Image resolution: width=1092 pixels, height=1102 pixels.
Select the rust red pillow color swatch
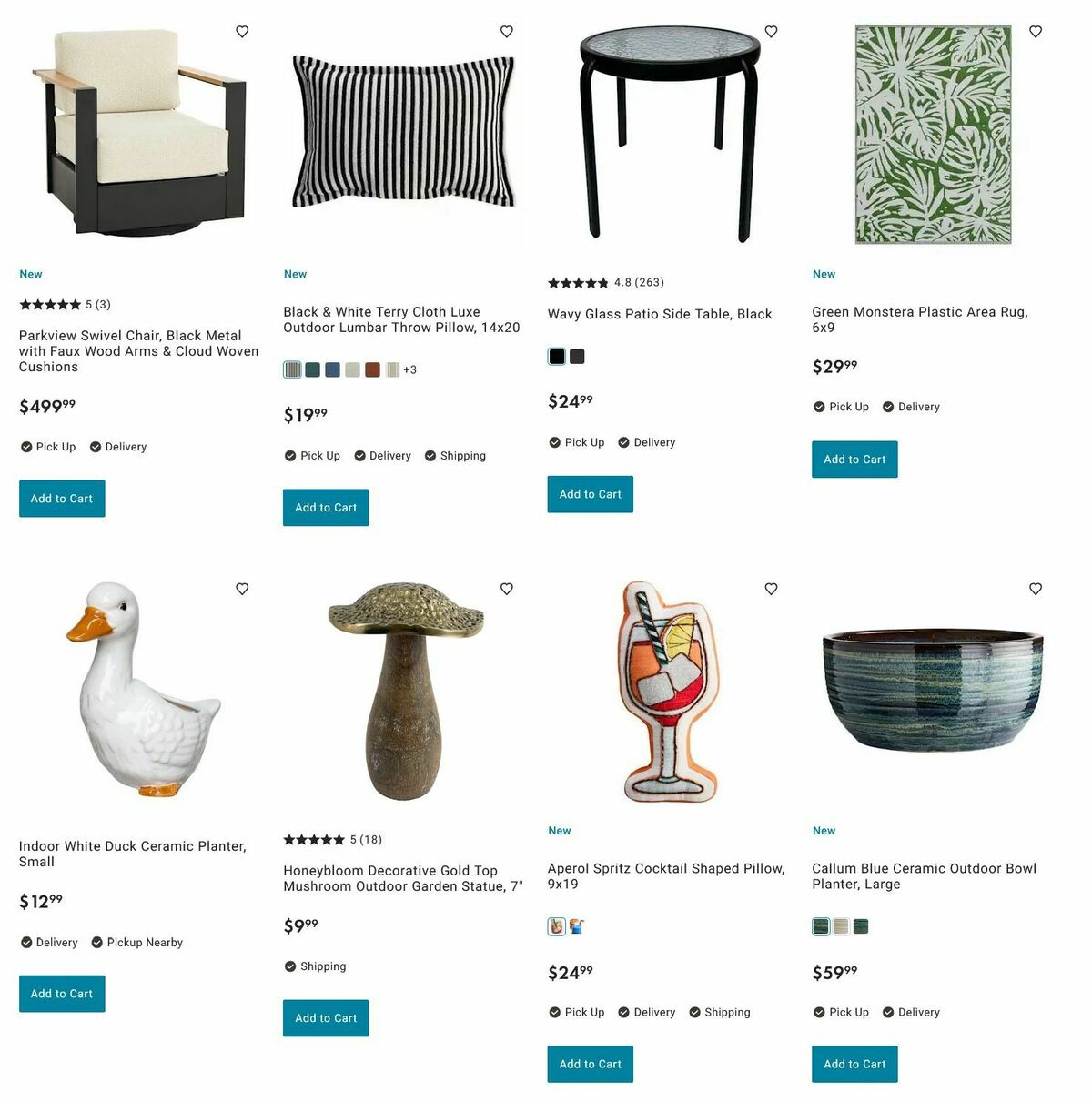[x=372, y=369]
